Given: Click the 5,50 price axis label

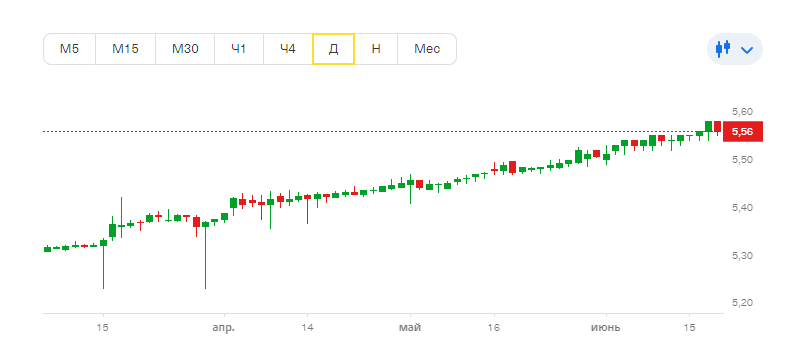Looking at the screenshot, I should pyautogui.click(x=742, y=160).
